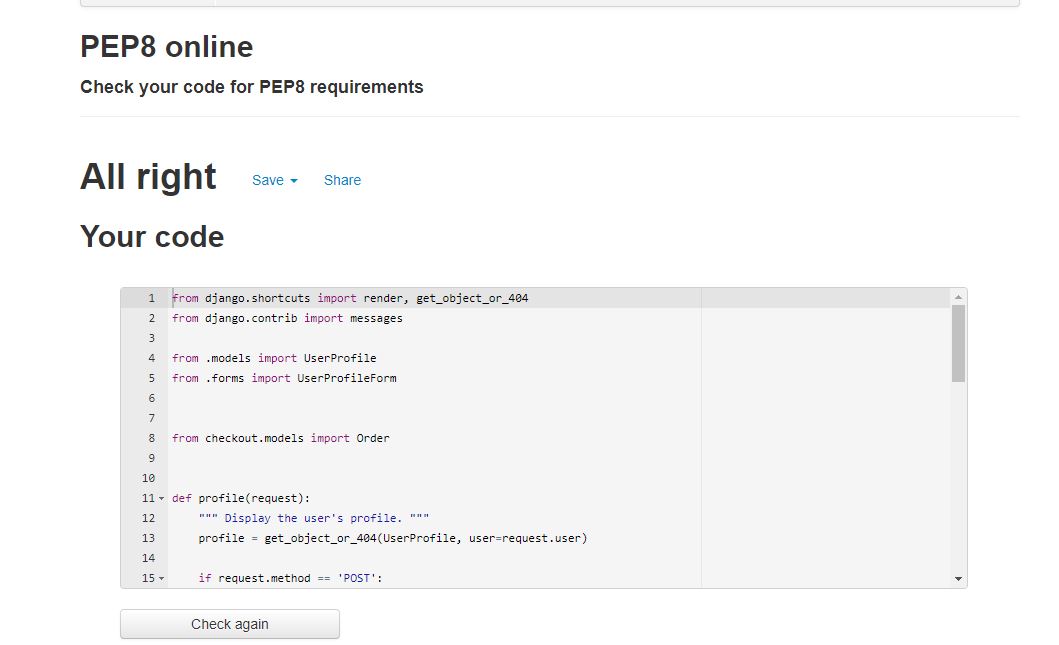Collapse the if request.method block
This screenshot has width=1059, height=645.
163,577
